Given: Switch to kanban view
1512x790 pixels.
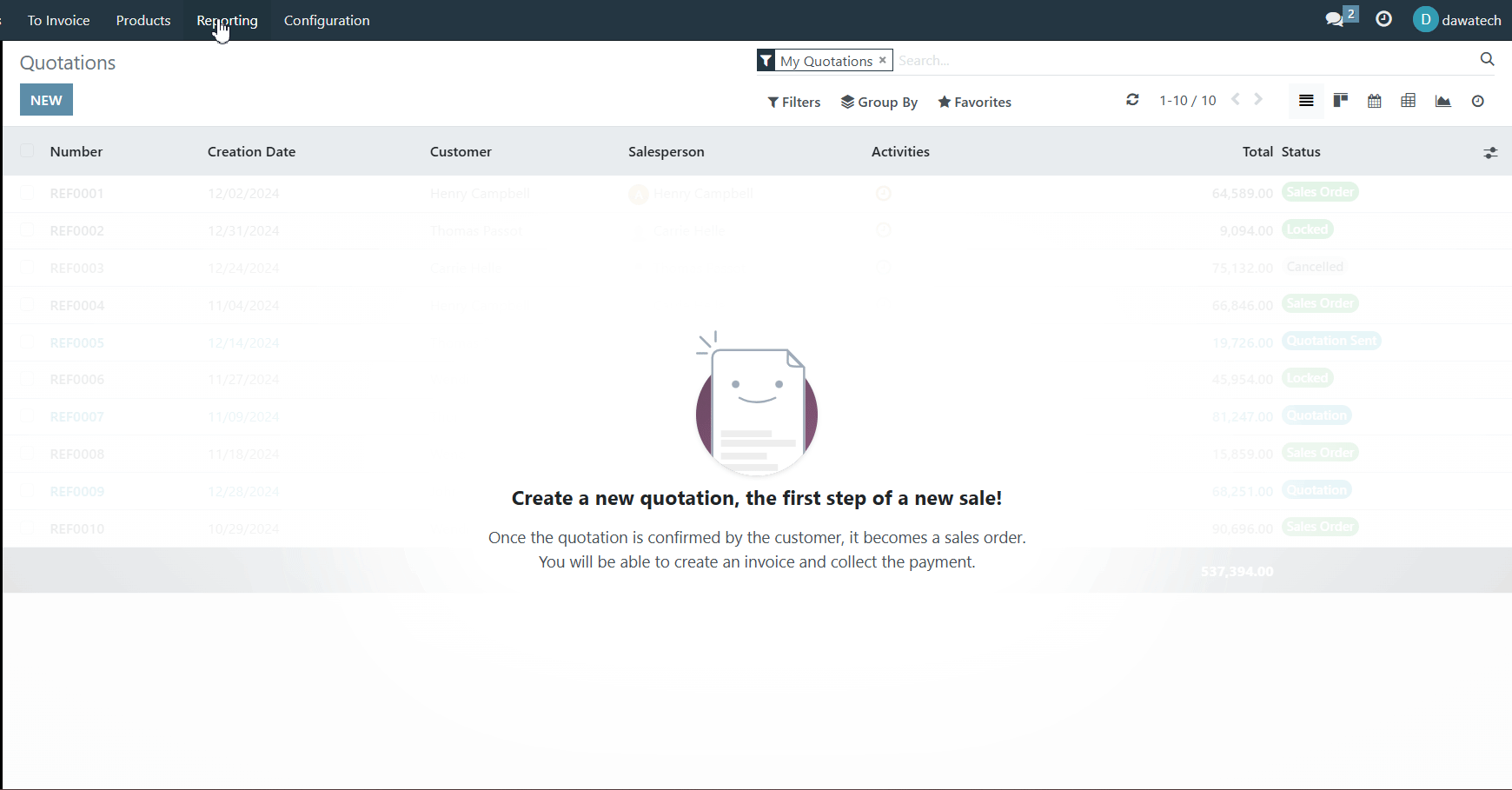Looking at the screenshot, I should (1341, 101).
